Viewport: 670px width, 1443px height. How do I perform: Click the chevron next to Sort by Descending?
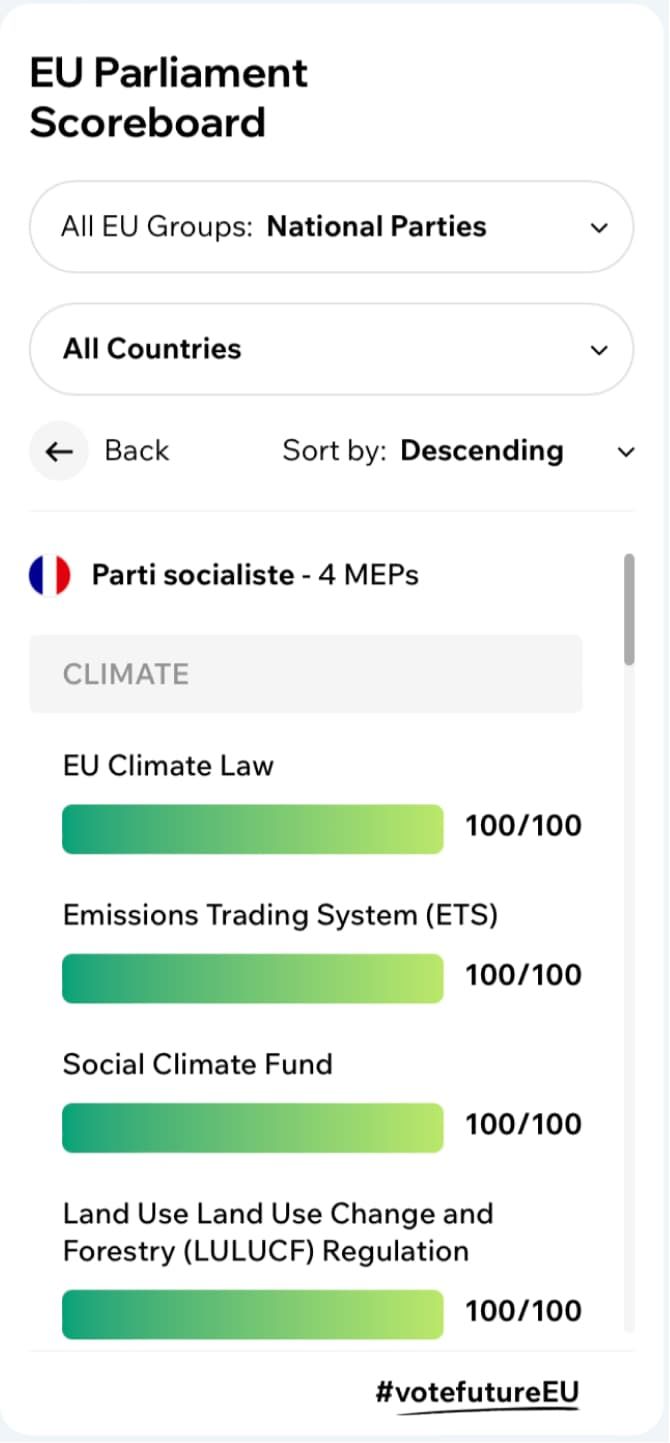[626, 451]
